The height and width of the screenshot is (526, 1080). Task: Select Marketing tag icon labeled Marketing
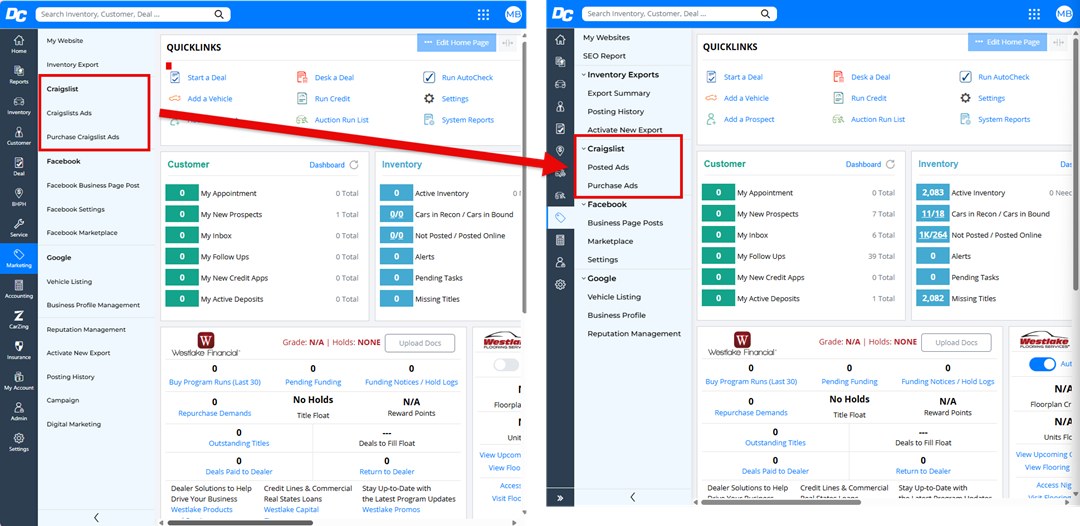19,258
